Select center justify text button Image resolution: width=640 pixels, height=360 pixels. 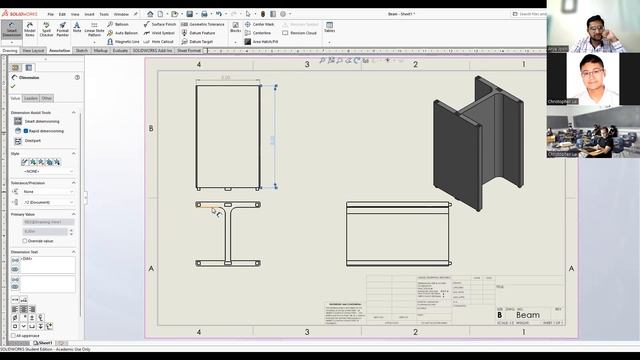pos(24,309)
